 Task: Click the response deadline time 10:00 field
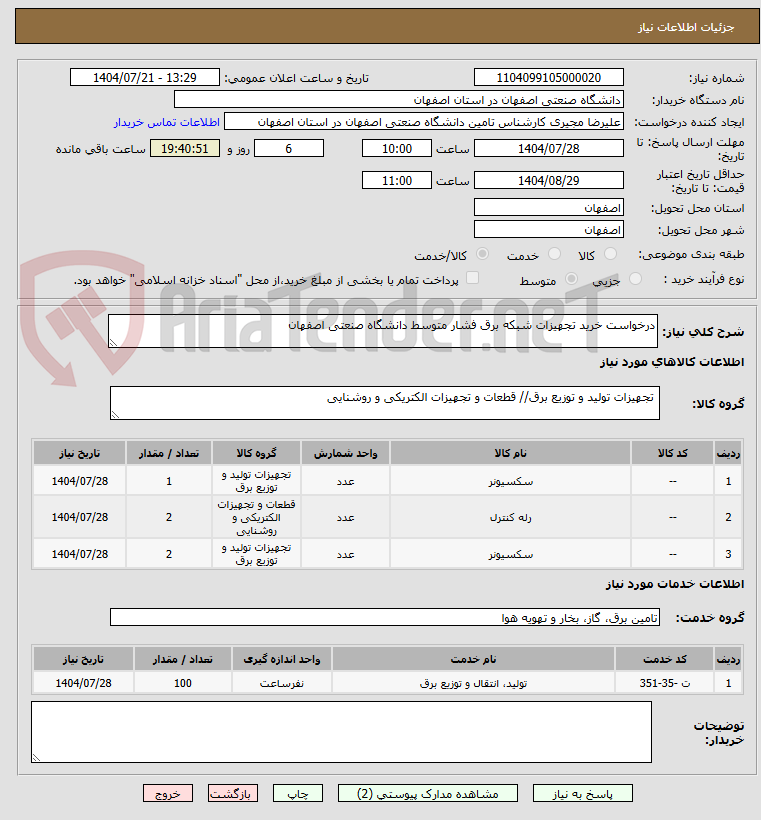click(x=397, y=148)
